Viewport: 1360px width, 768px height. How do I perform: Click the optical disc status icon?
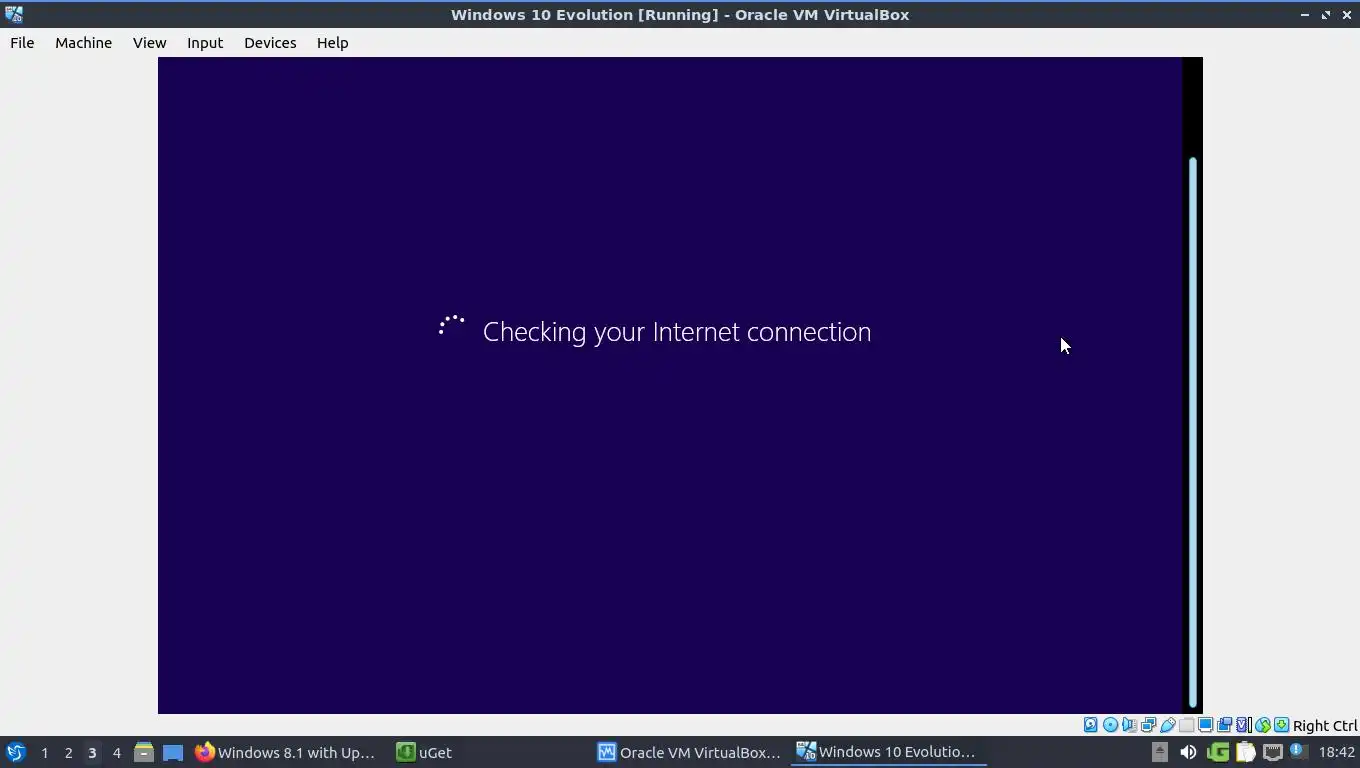coord(1110,725)
